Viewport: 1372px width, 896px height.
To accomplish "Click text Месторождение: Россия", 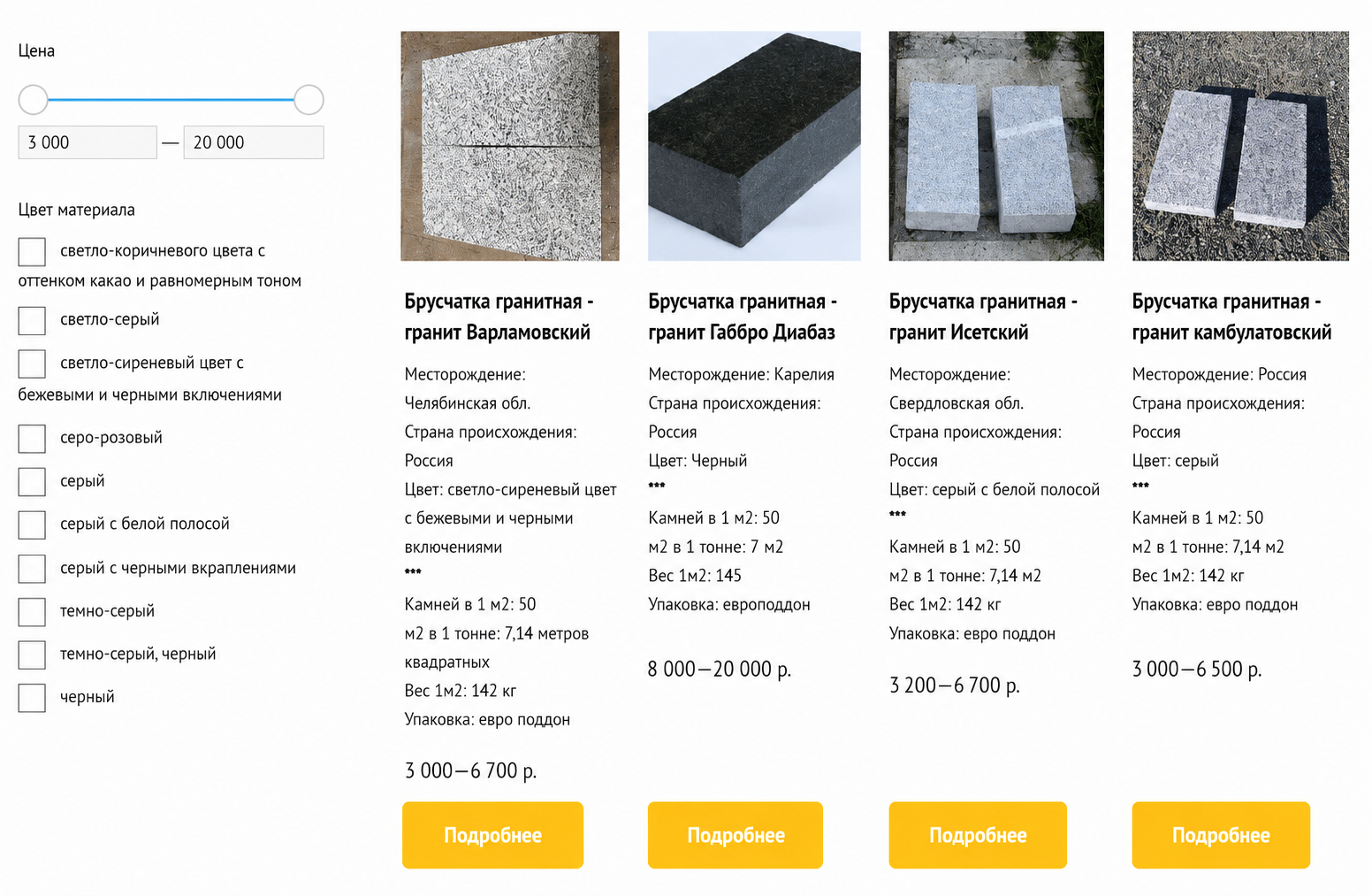I will point(1219,374).
